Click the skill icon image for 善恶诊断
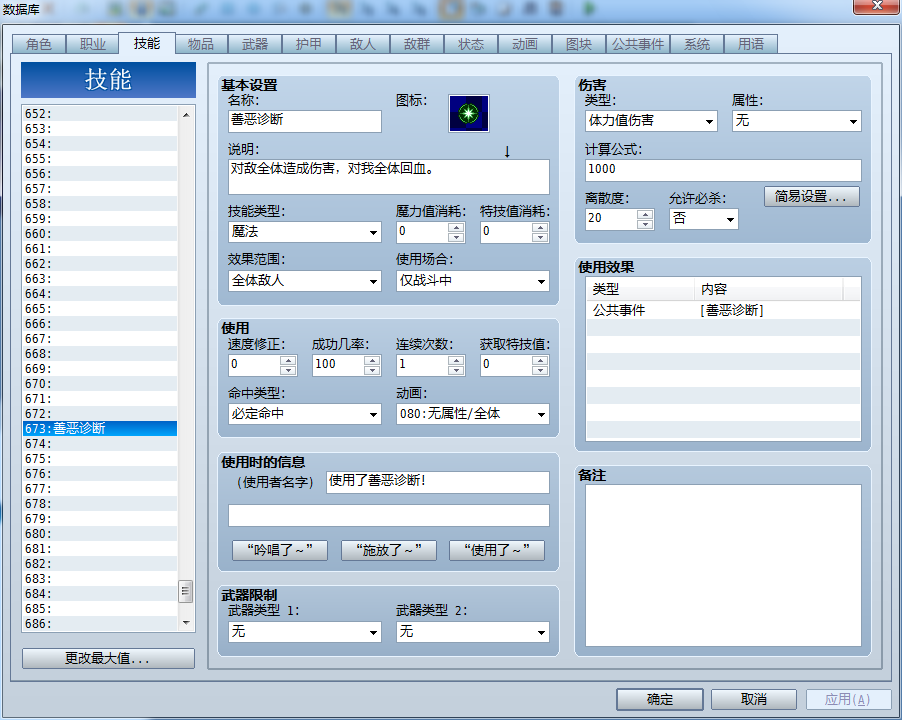The height and width of the screenshot is (720, 902). [469, 113]
